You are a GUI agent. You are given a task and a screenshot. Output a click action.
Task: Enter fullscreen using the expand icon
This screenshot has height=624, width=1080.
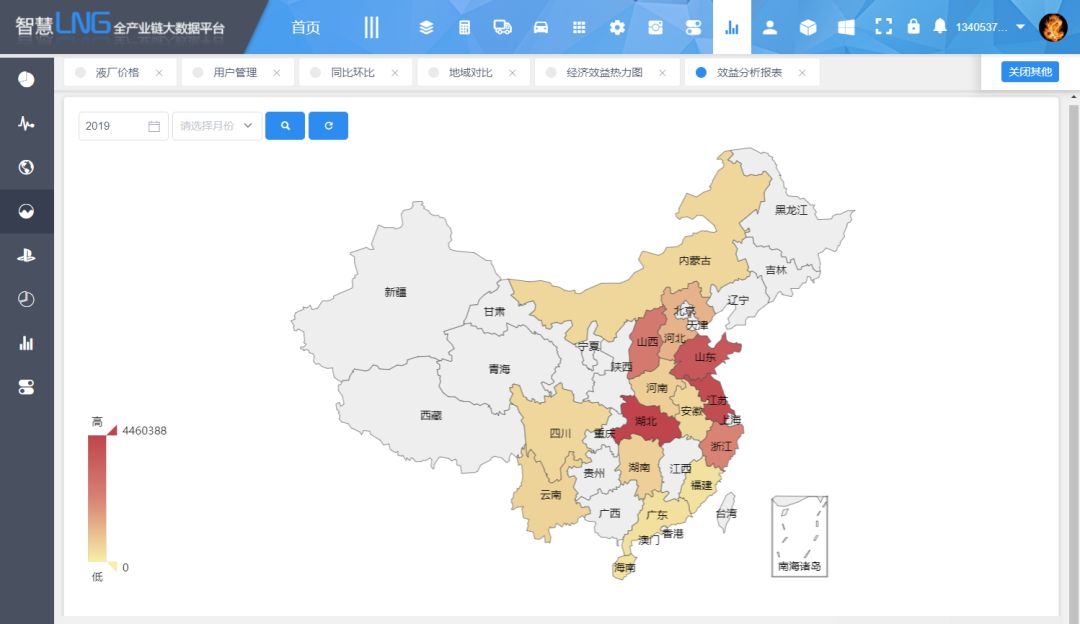tap(883, 26)
